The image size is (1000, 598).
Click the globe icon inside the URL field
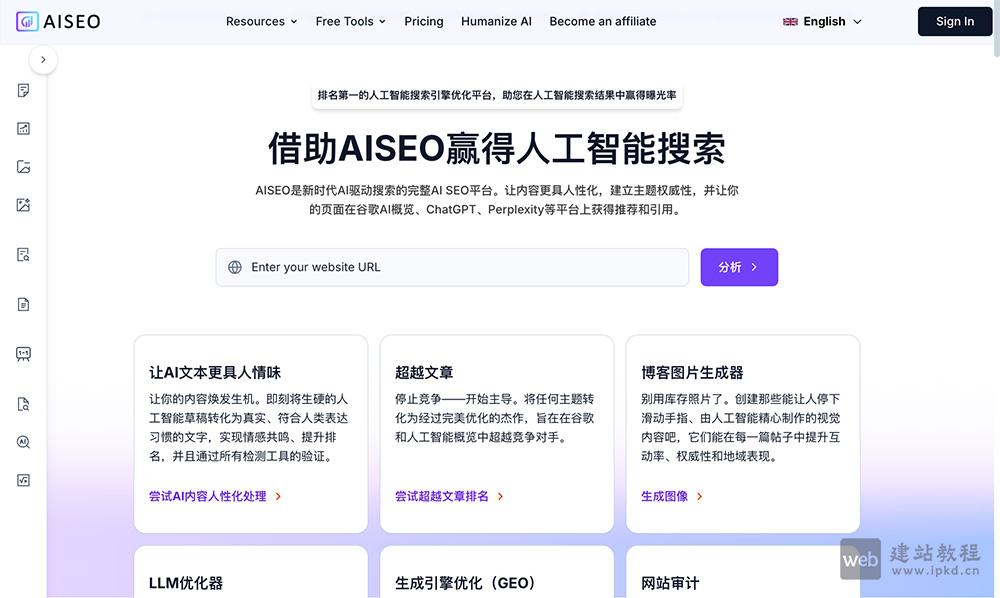(234, 267)
